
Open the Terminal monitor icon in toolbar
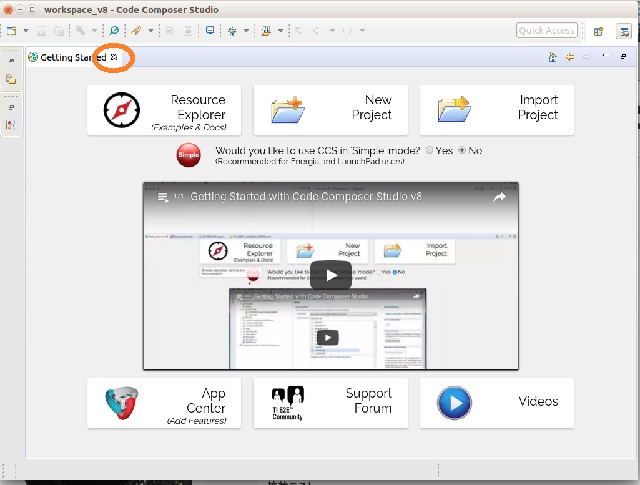tap(210, 30)
